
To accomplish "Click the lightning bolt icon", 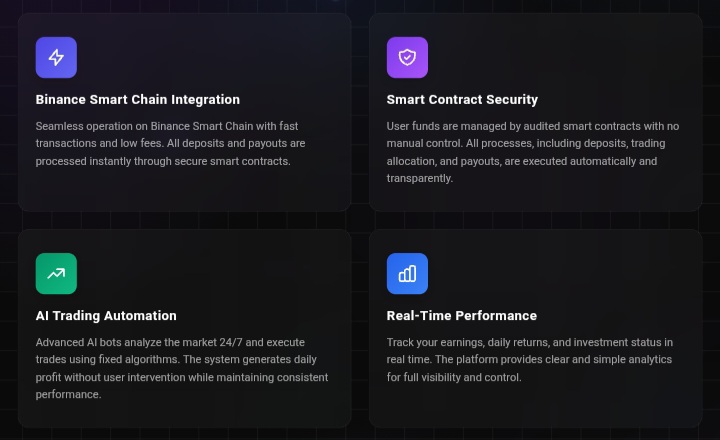I will [56, 57].
